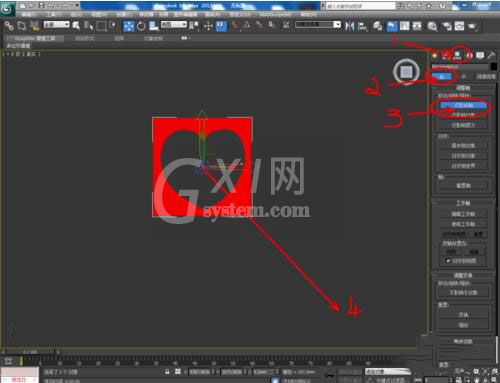Activate the Select and Rotate tool

141,26
